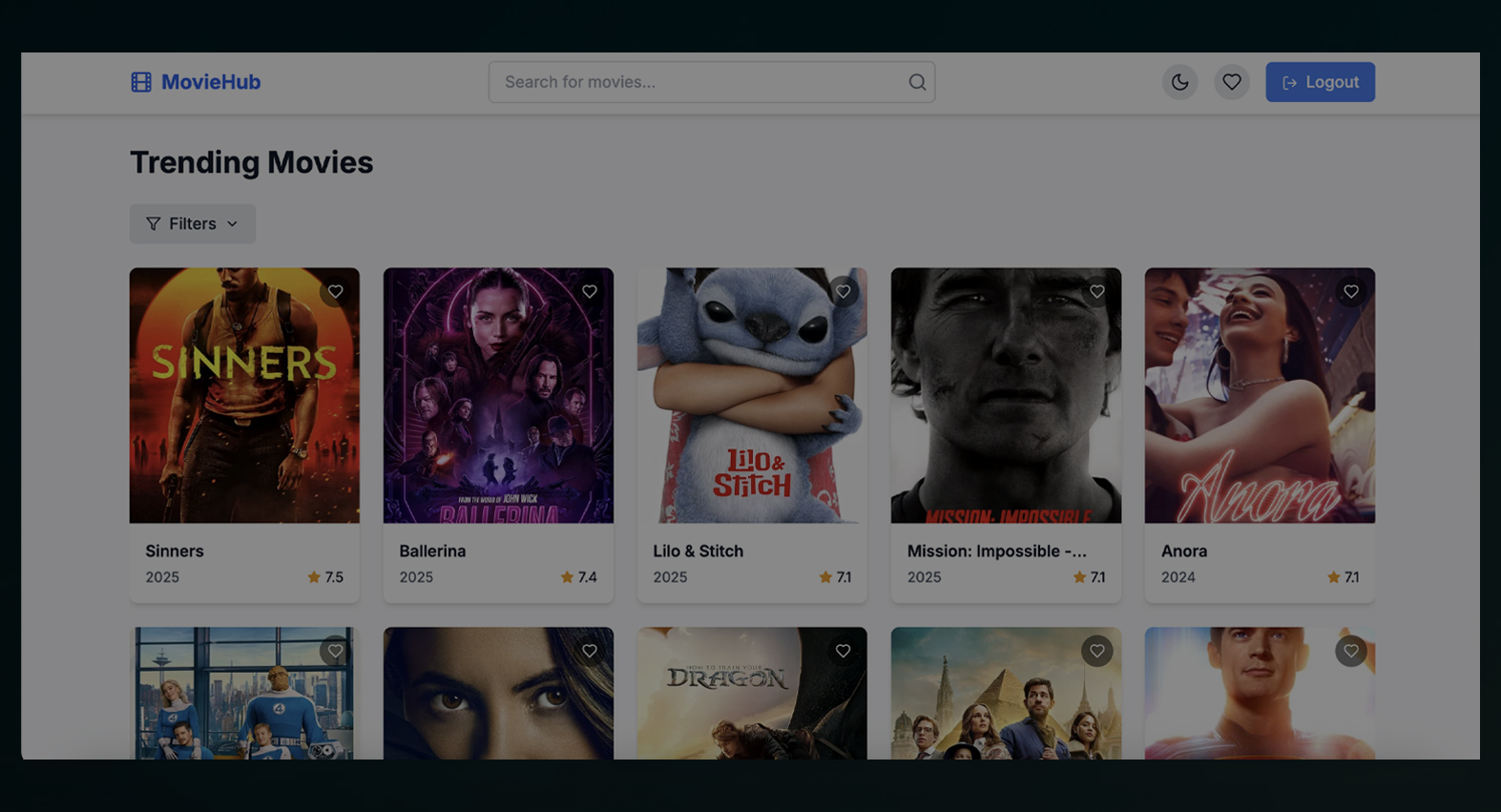The height and width of the screenshot is (812, 1501).
Task: Favorite the Superman poster heart
Action: (1350, 651)
